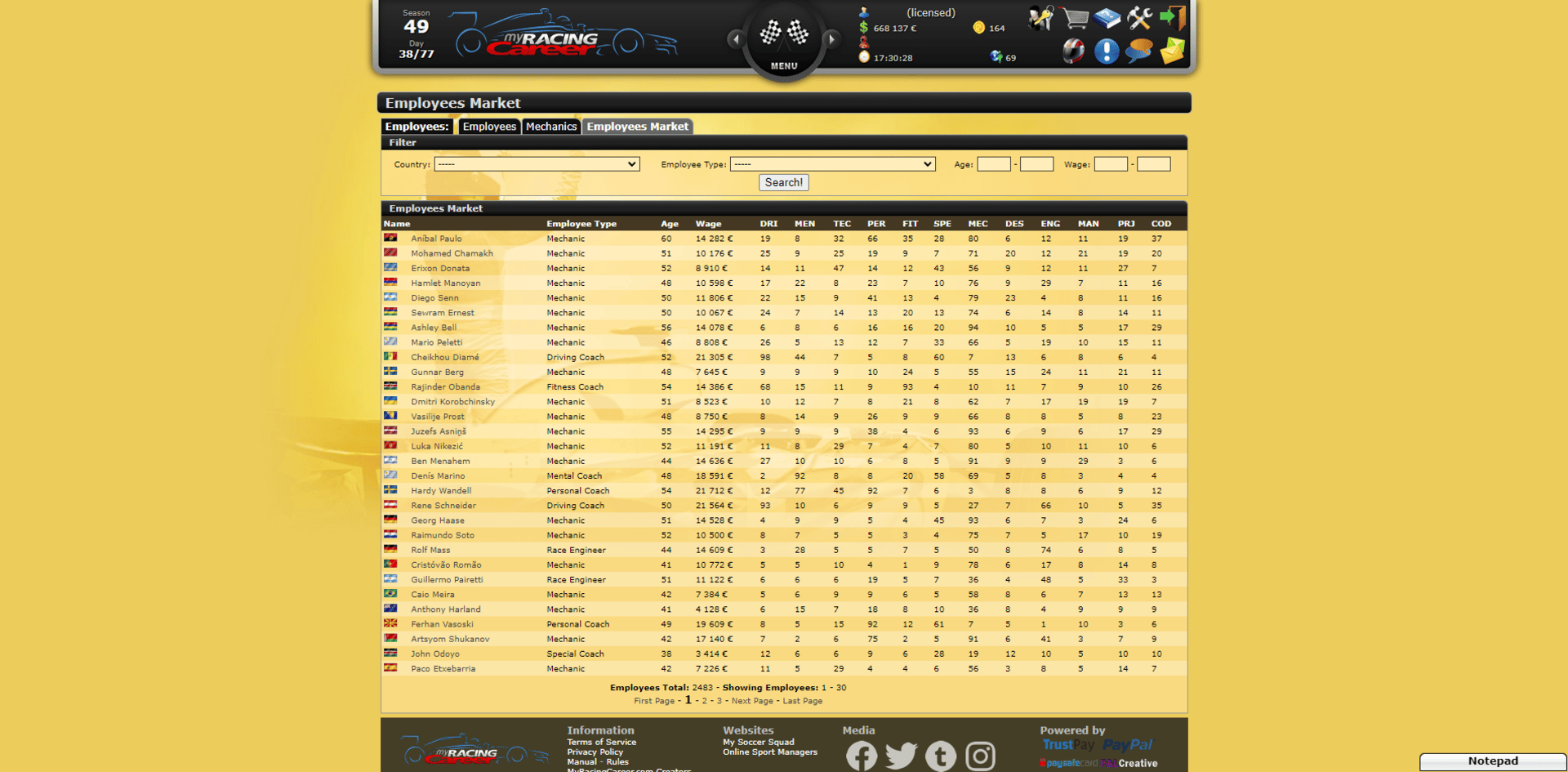This screenshot has width=1568, height=772.
Task: Click the left arrow beside MENU
Action: pyautogui.click(x=736, y=38)
